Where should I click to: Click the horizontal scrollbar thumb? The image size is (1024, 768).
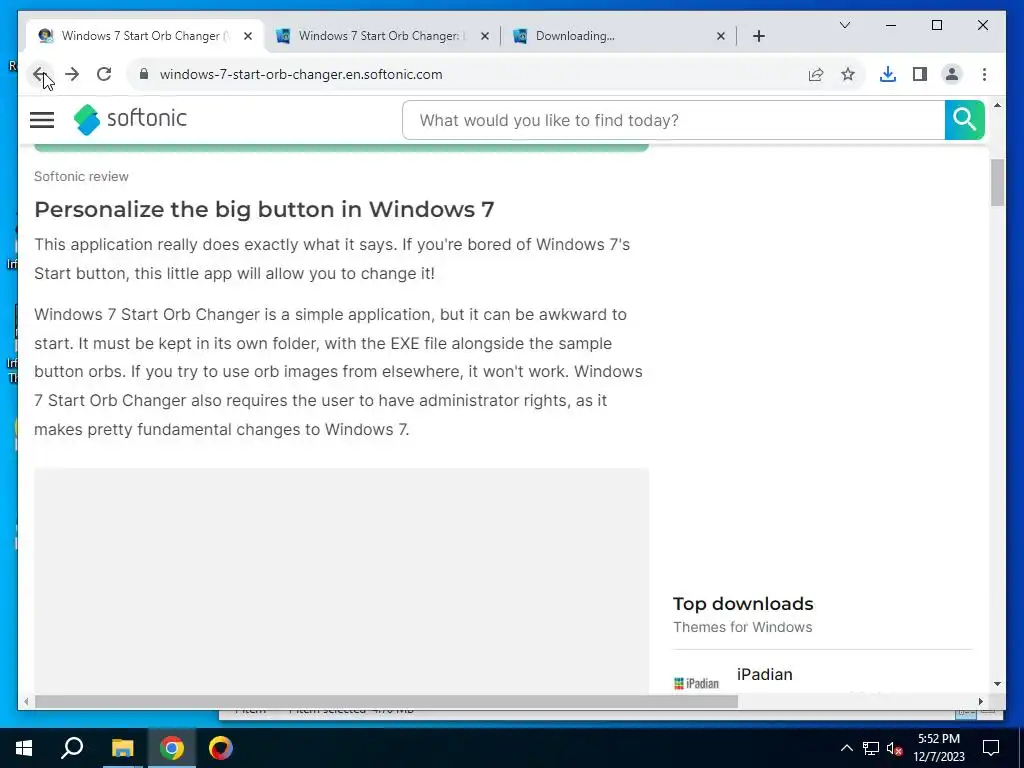tap(386, 701)
